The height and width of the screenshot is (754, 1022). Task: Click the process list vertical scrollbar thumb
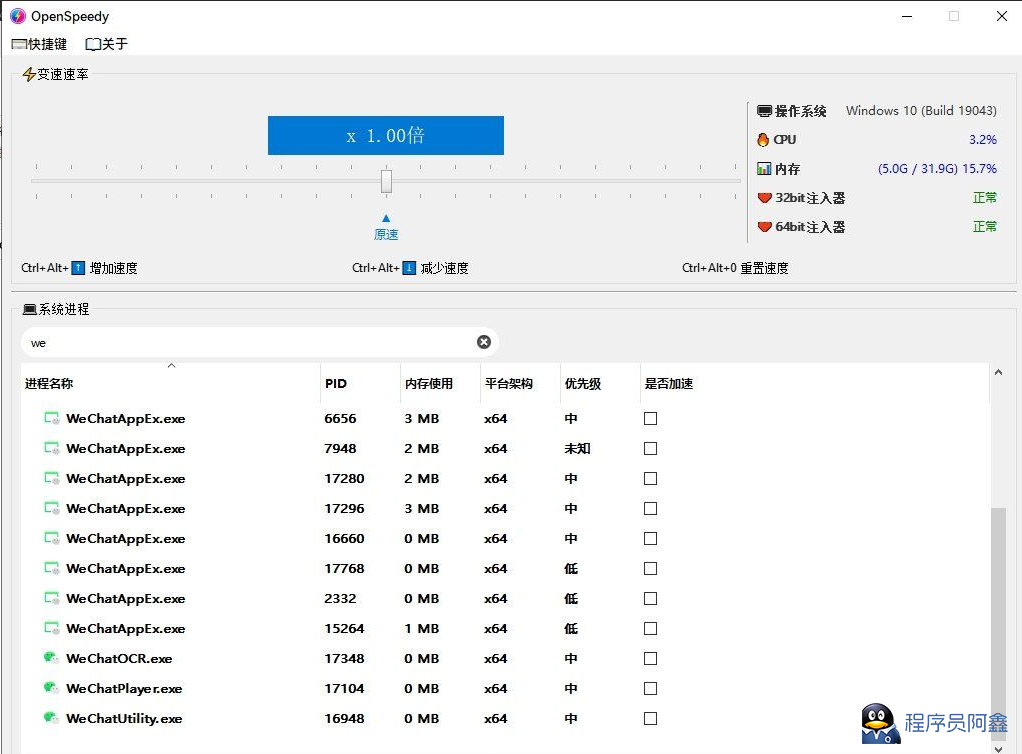[999, 624]
